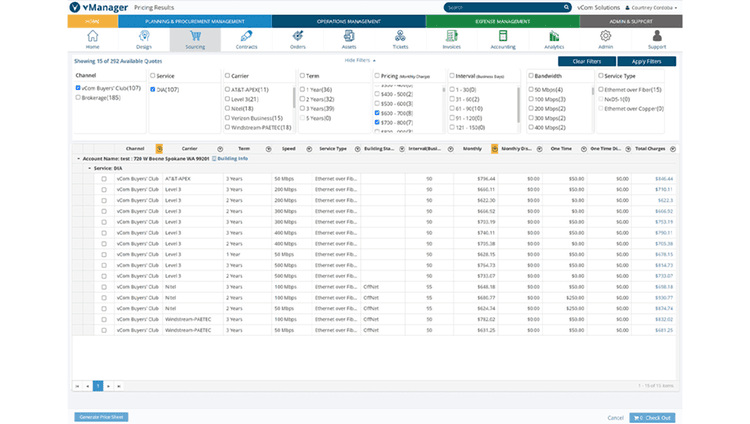Check the 1 Year(36) term filter

click(302, 89)
